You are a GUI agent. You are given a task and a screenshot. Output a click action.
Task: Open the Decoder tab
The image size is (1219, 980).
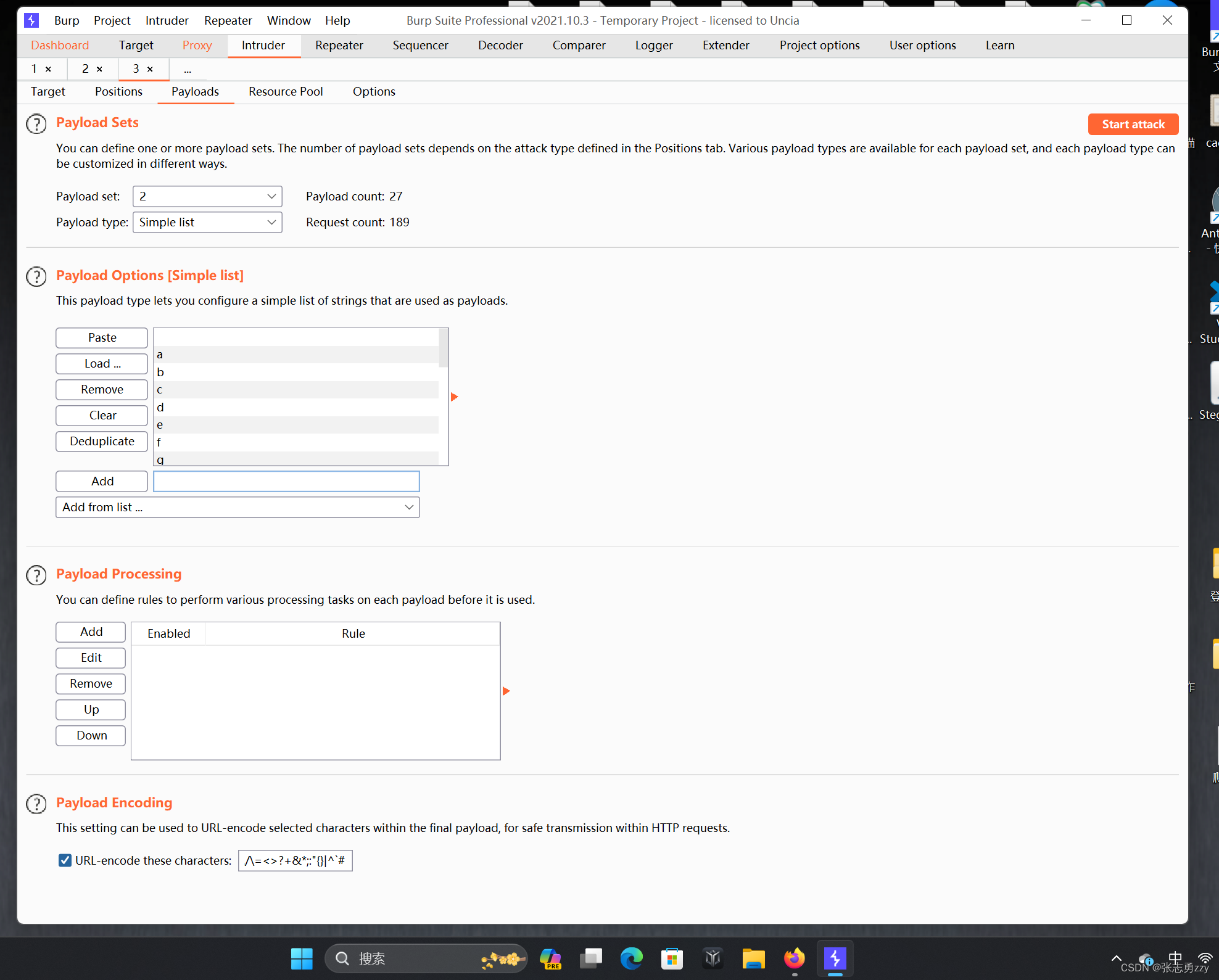pyautogui.click(x=500, y=45)
